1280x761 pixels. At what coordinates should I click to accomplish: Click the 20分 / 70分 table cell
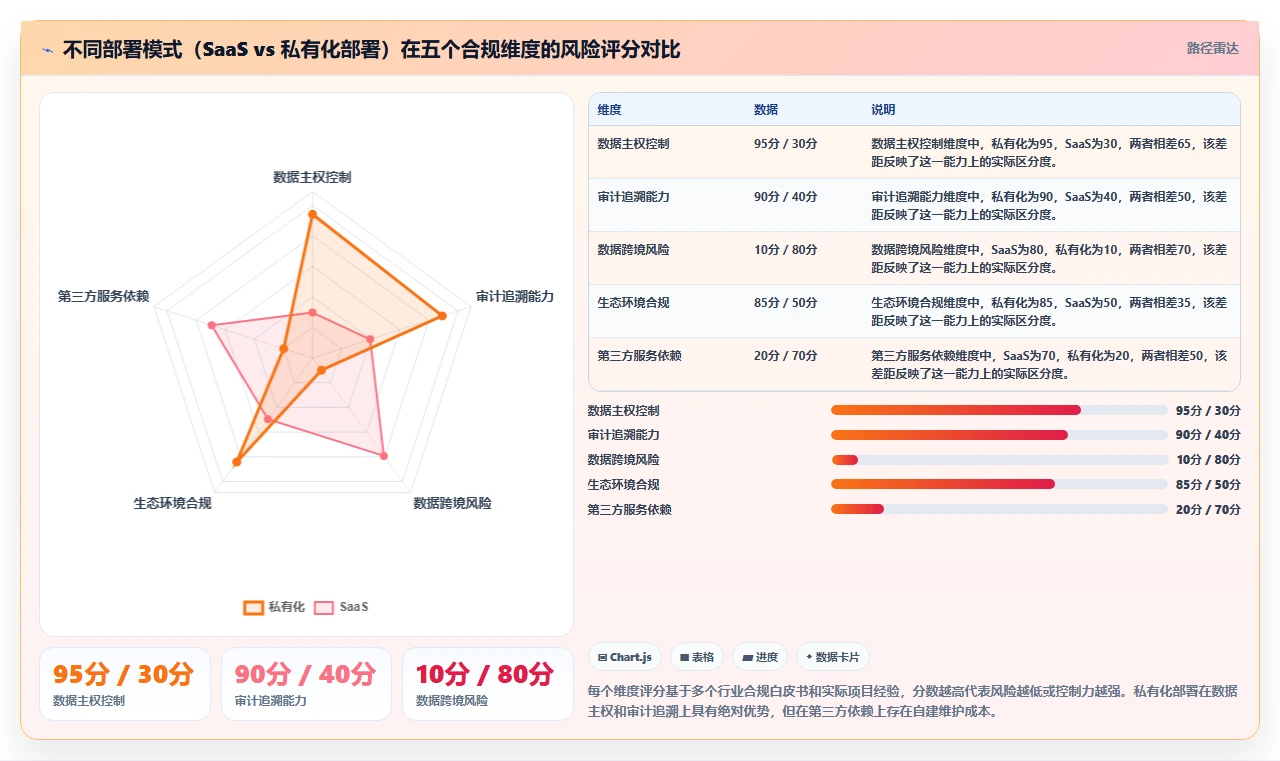786,355
